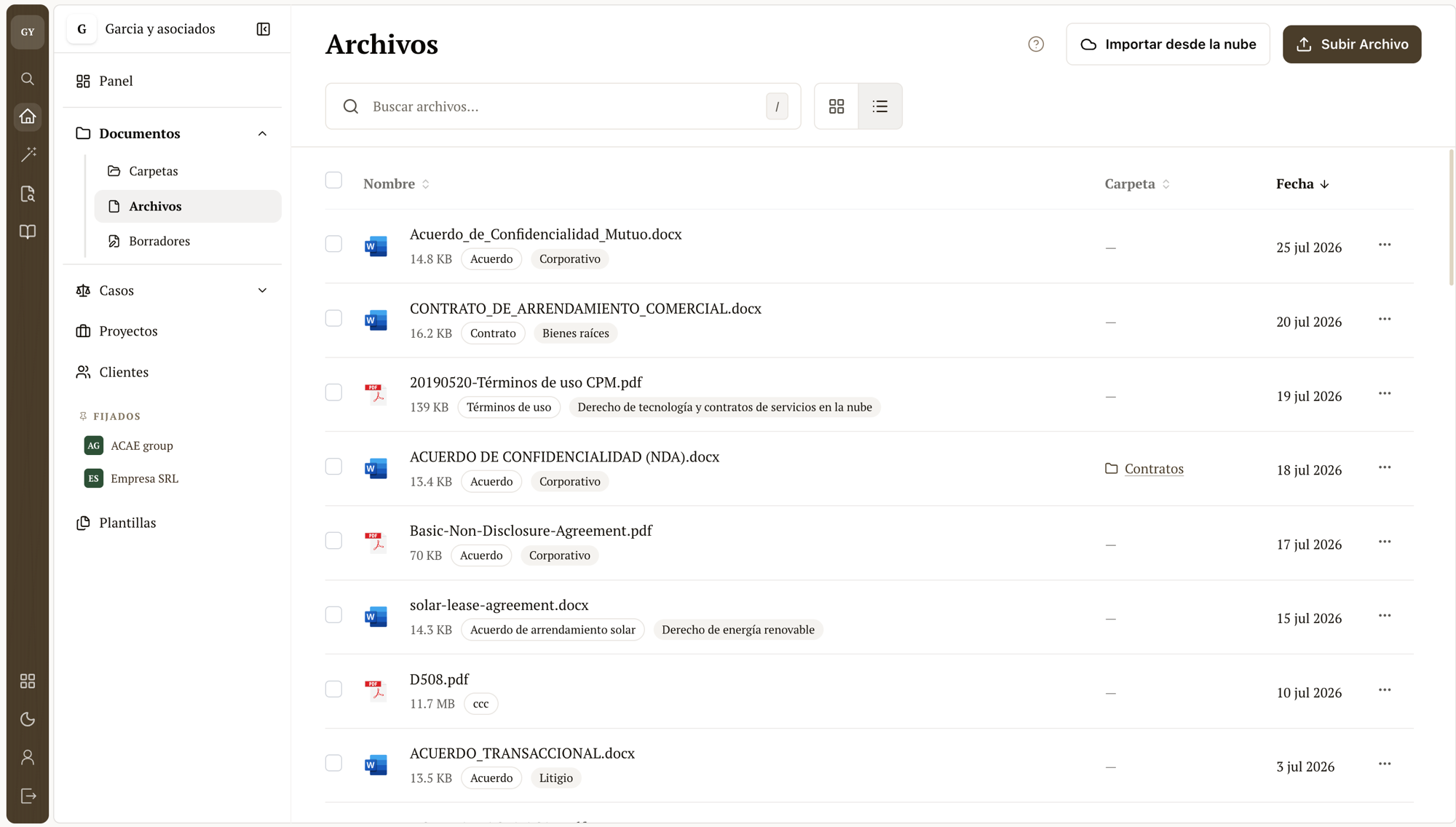
Task: Click the Derecho de energía renovable tag
Action: pyautogui.click(x=738, y=630)
